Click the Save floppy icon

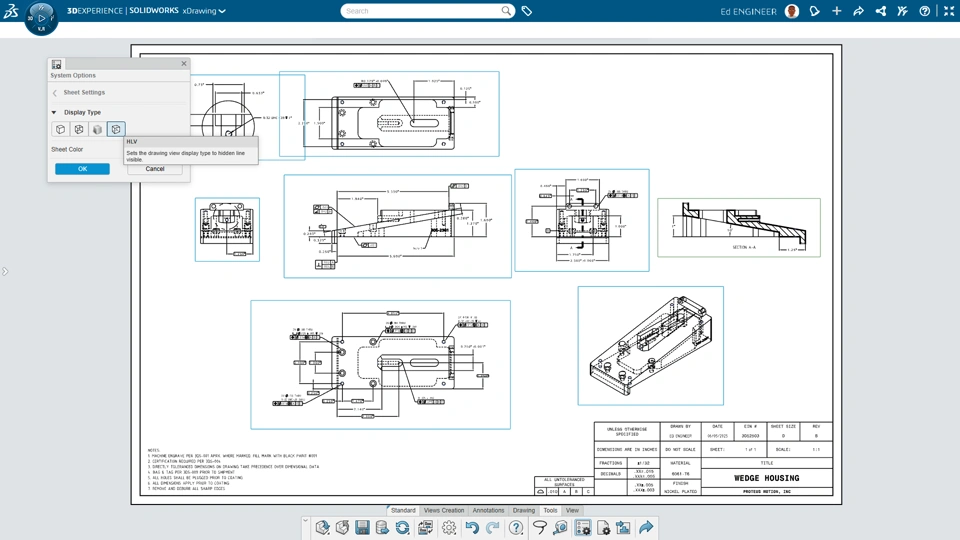coord(362,527)
